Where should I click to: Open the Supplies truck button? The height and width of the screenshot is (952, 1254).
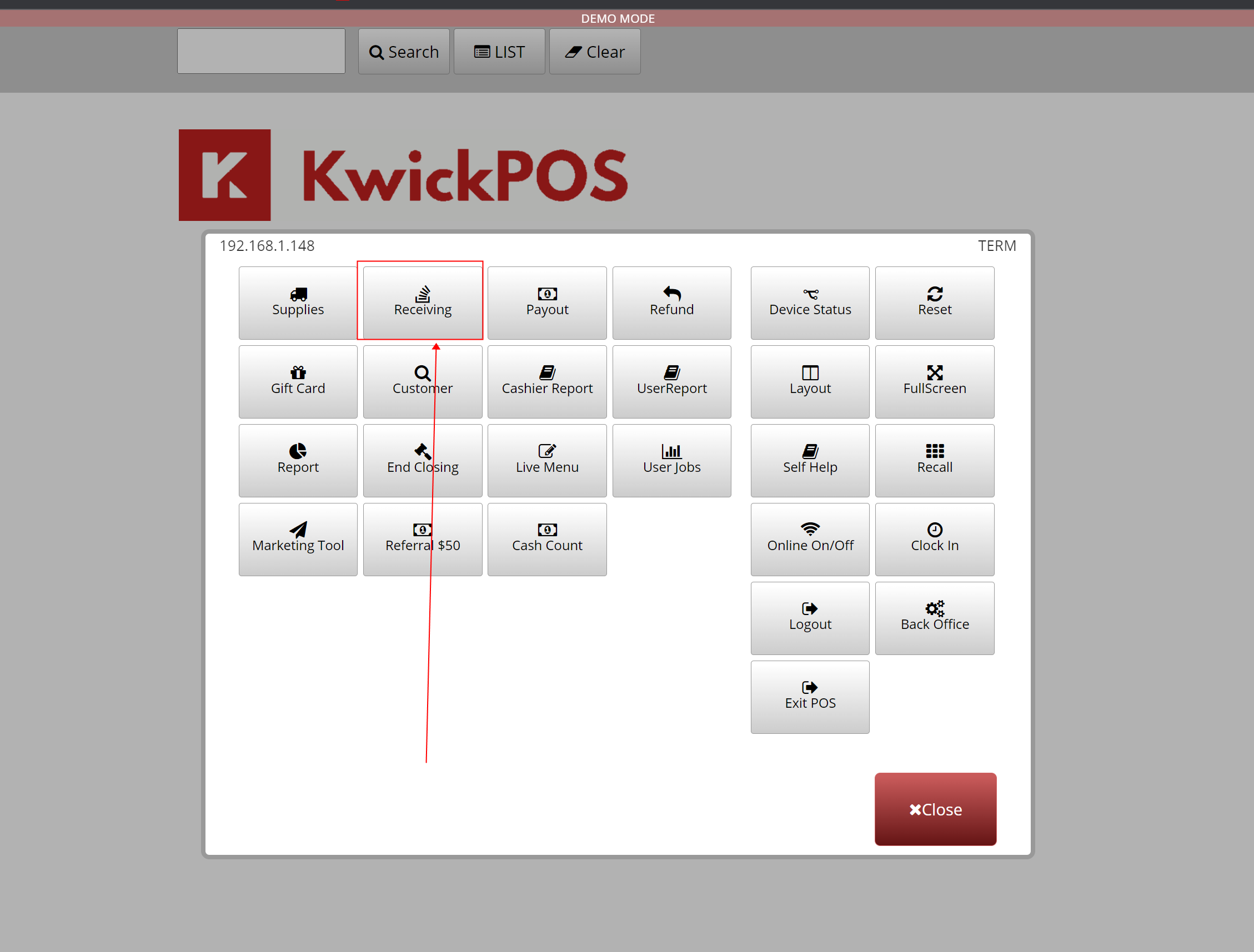pyautogui.click(x=298, y=303)
